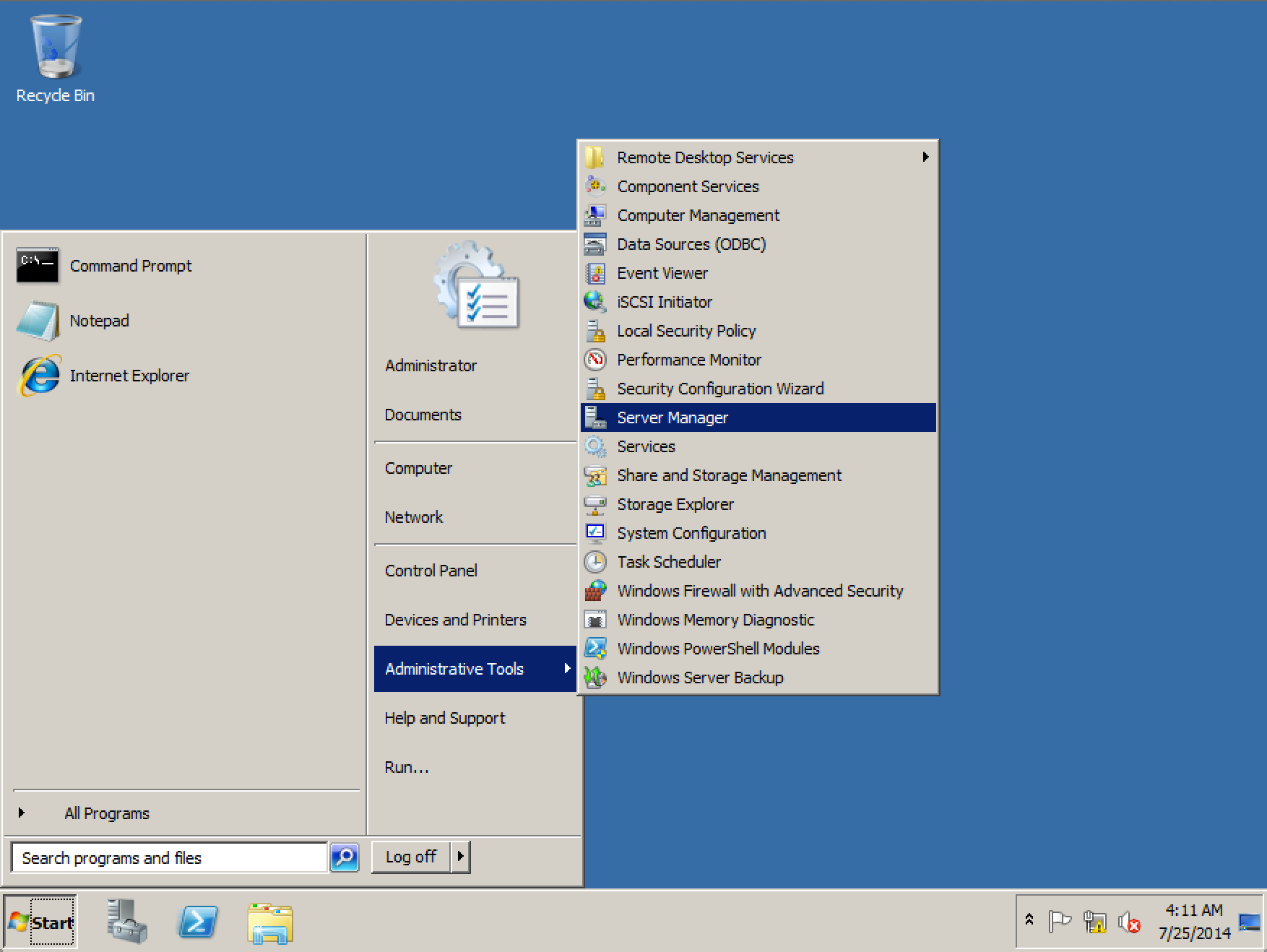Click the Storage Explorer icon
1267x952 pixels.
click(x=595, y=504)
